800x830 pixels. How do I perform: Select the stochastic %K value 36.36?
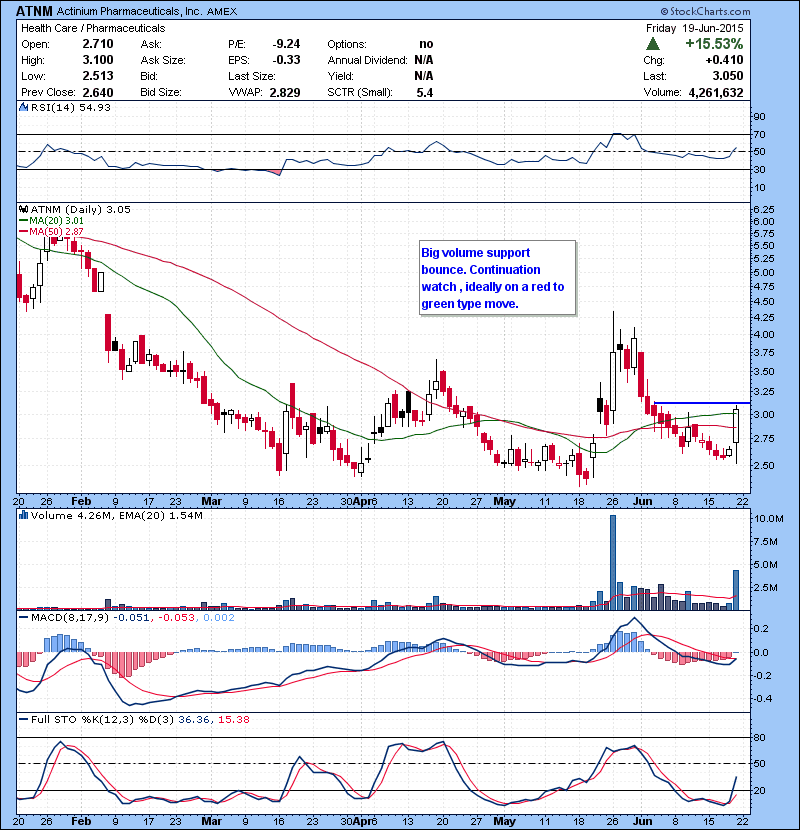tap(193, 719)
